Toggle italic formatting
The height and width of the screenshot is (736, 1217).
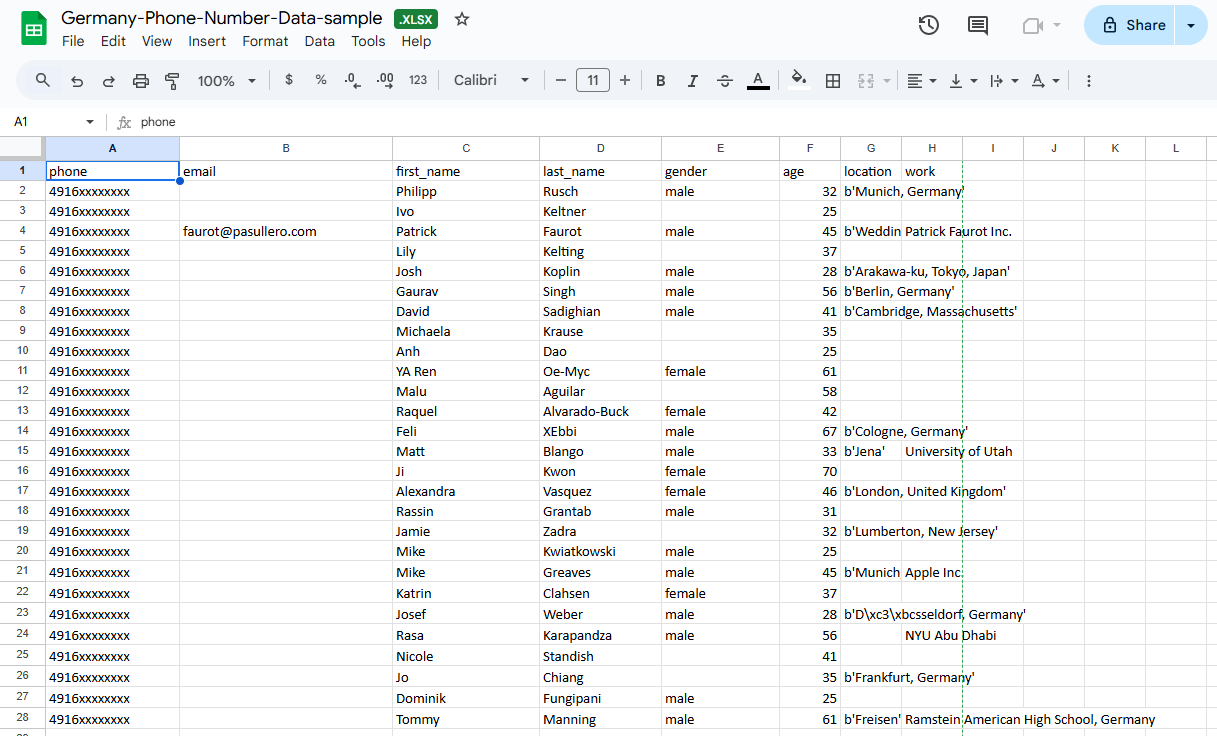(692, 81)
